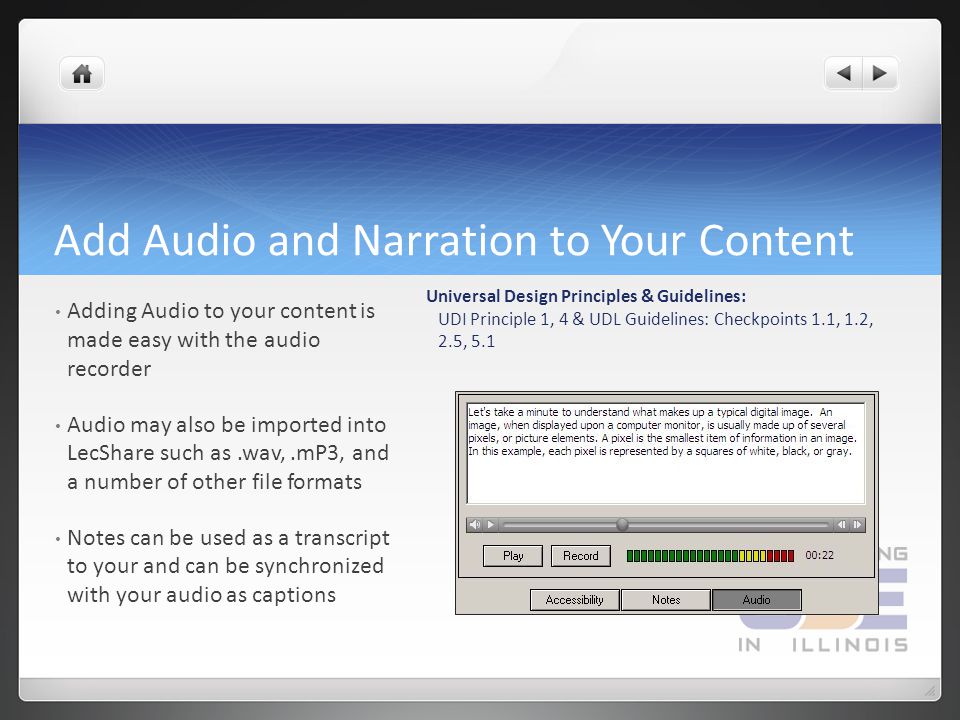
Task: Advance to the next slide arrow
Action: coord(880,73)
